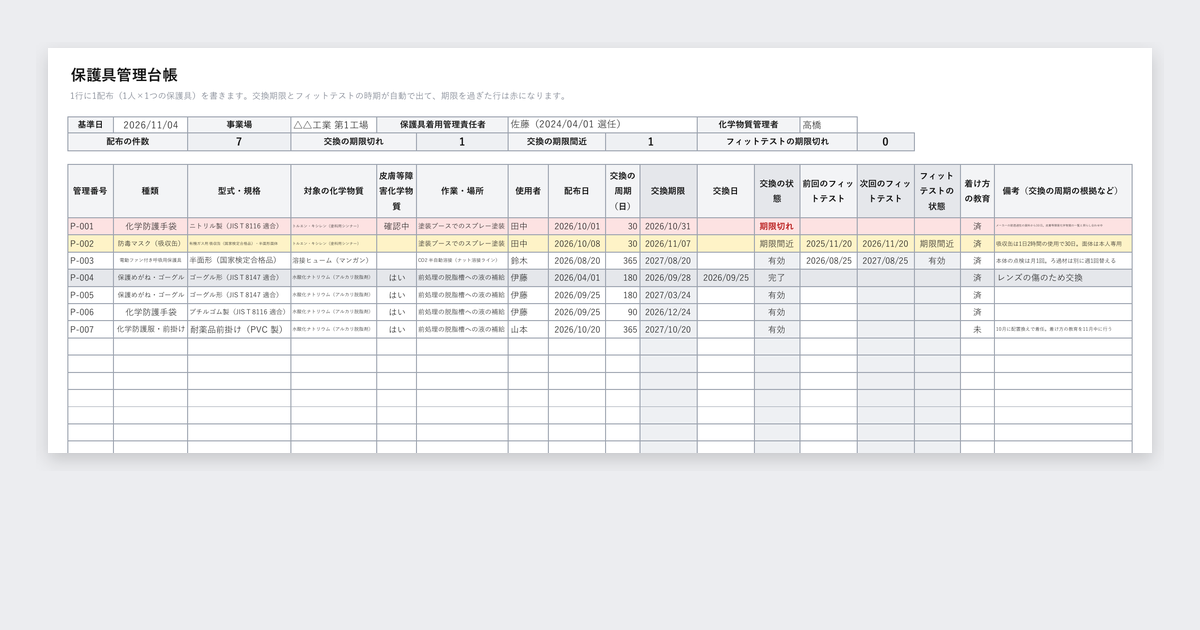This screenshot has height=630, width=1200.
Task: Click the 交換期限 column header
Action: coord(668,190)
